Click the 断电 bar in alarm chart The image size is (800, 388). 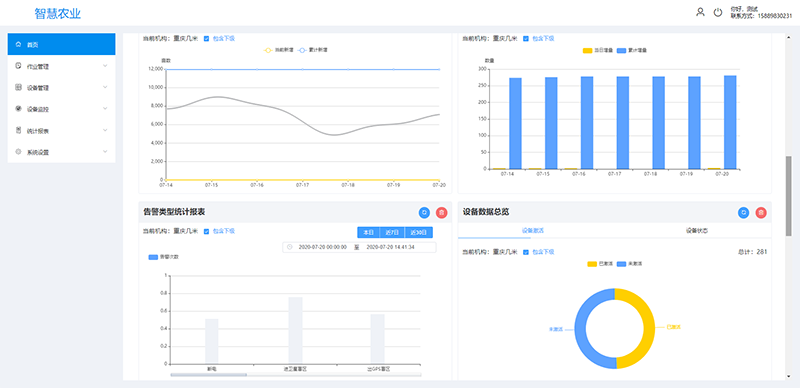(212, 342)
